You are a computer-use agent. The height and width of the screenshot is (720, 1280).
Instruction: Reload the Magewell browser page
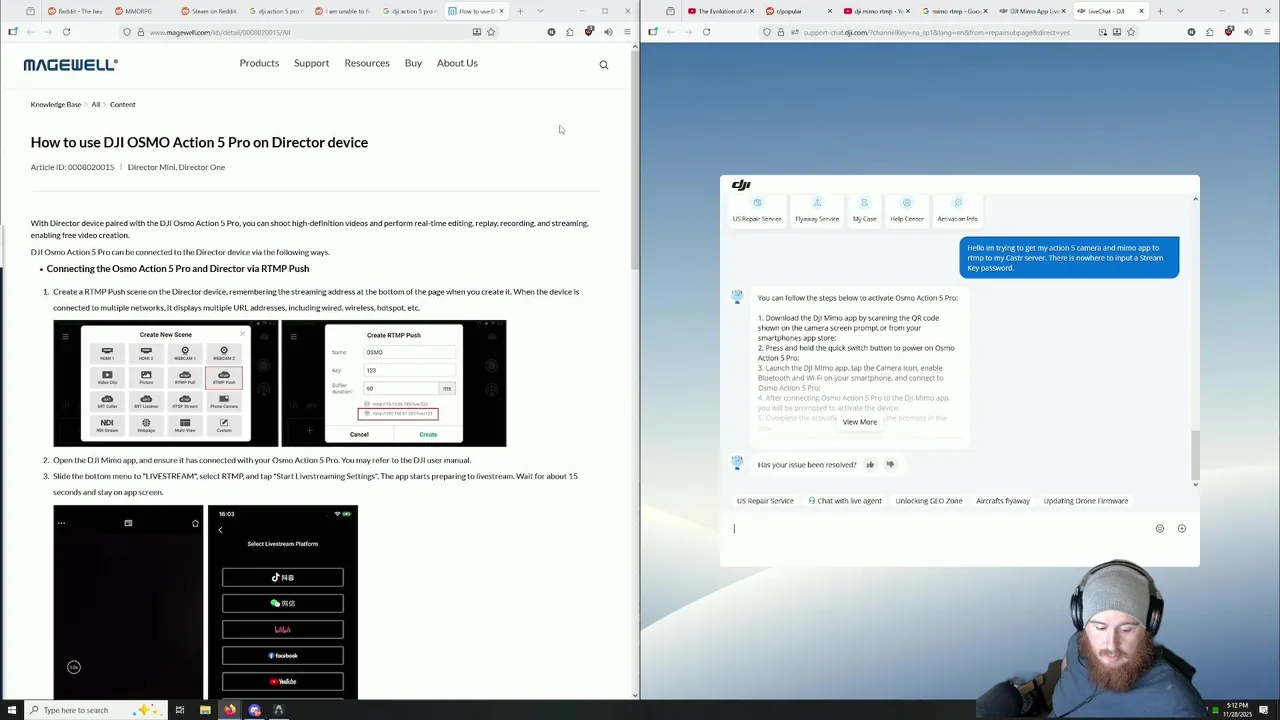66,32
